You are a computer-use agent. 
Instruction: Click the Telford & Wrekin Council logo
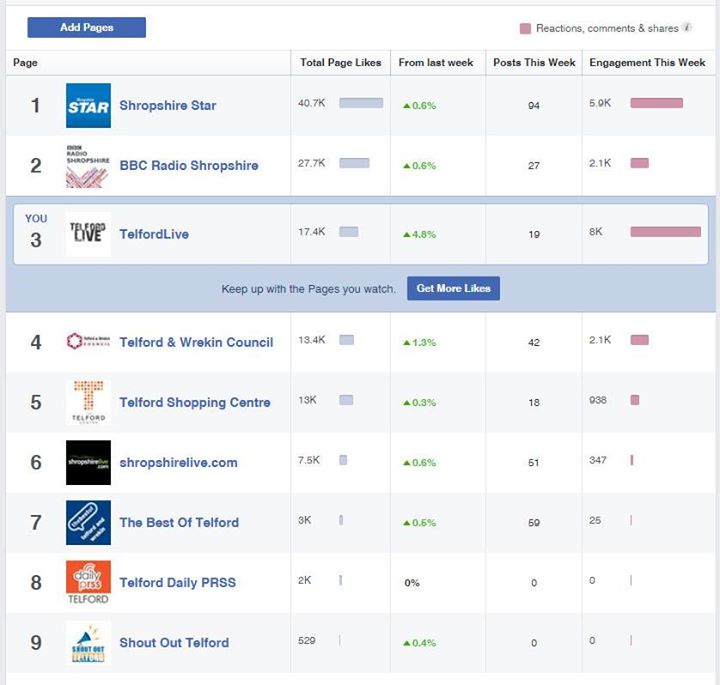(88, 341)
